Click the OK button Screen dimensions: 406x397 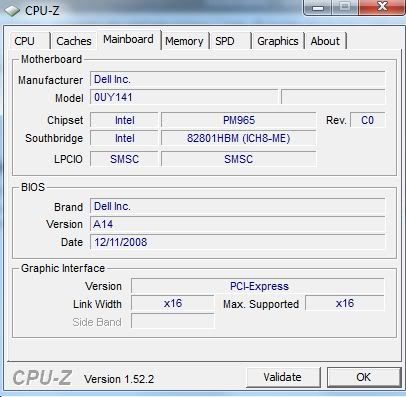click(364, 377)
